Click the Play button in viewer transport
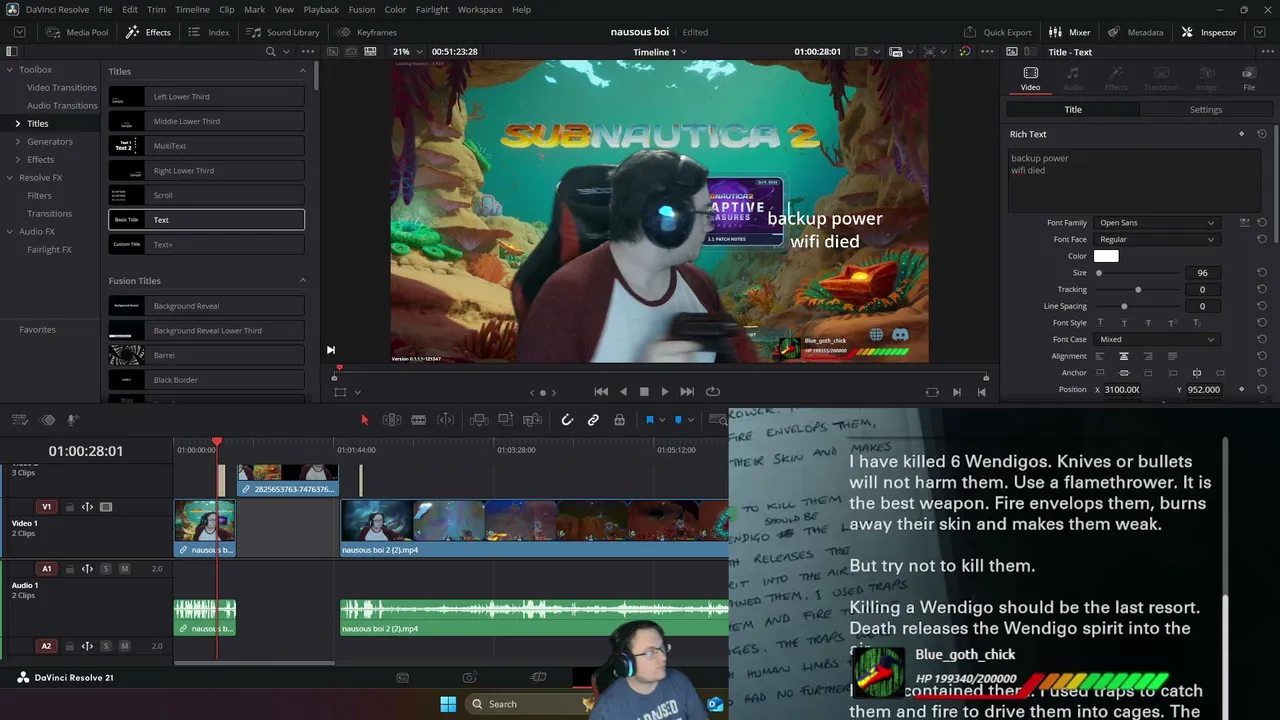Image resolution: width=1280 pixels, height=720 pixels. [665, 392]
